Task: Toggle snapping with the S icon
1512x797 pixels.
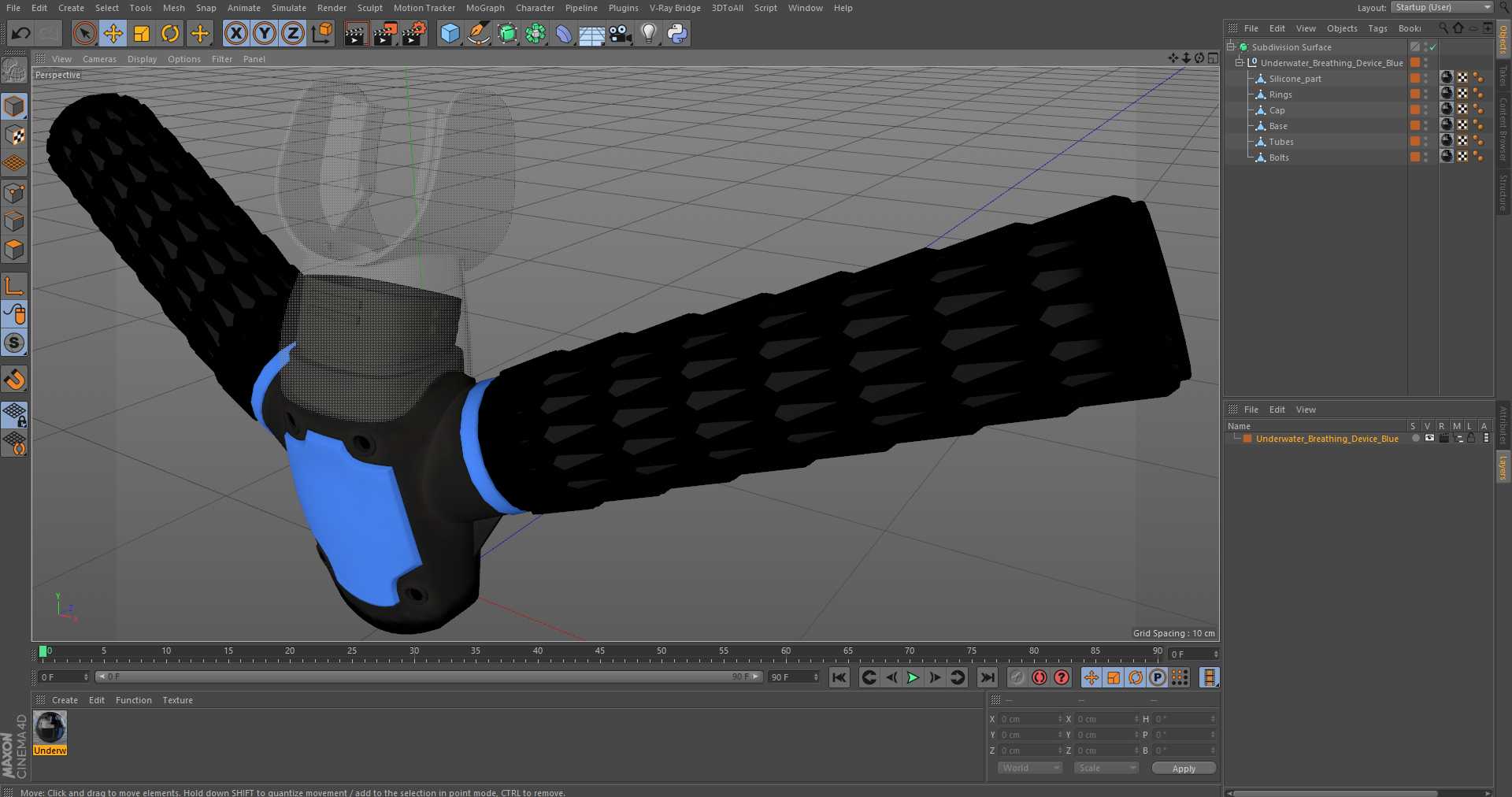Action: click(x=14, y=343)
